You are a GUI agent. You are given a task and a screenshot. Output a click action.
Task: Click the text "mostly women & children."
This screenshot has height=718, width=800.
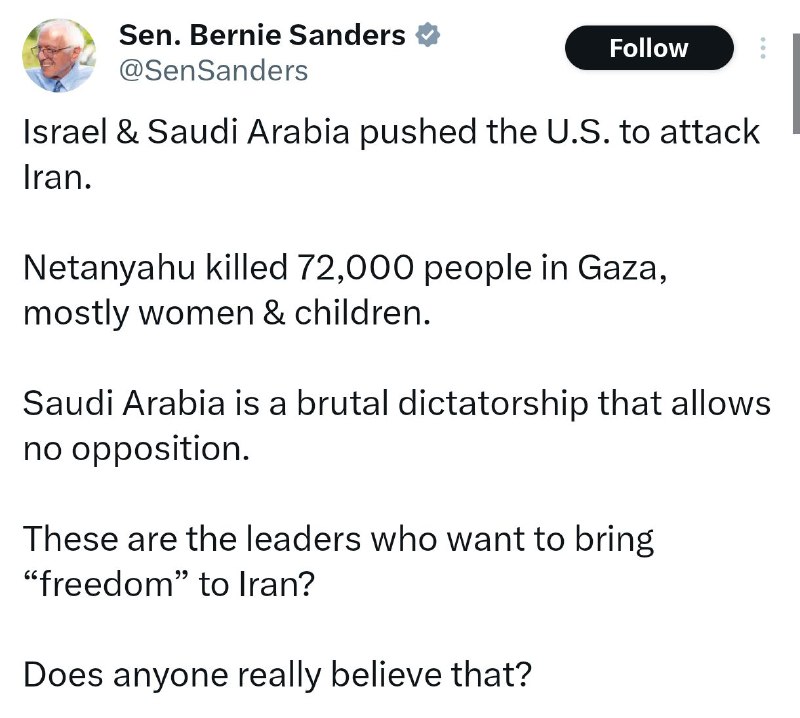[226, 312]
